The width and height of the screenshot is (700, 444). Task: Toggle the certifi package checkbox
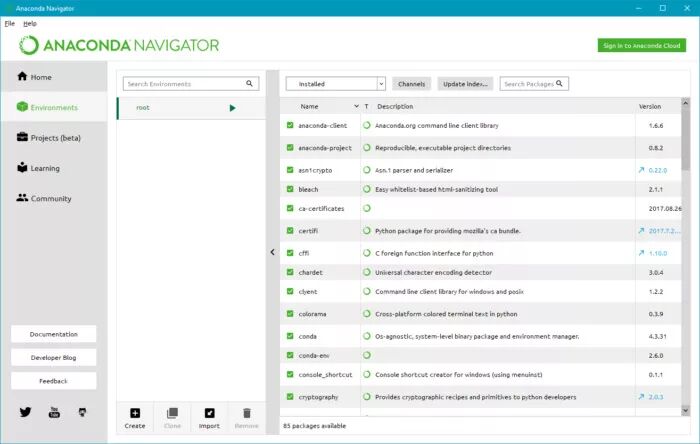tap(290, 231)
